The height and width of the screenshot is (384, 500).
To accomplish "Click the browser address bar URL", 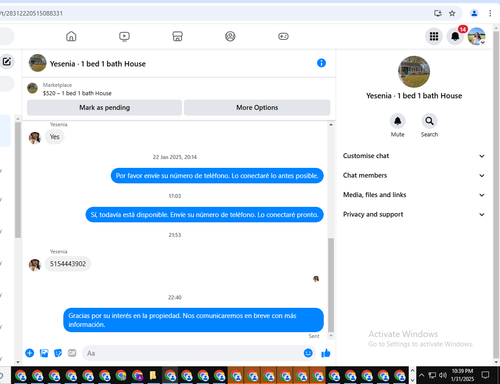I will 31,13.
